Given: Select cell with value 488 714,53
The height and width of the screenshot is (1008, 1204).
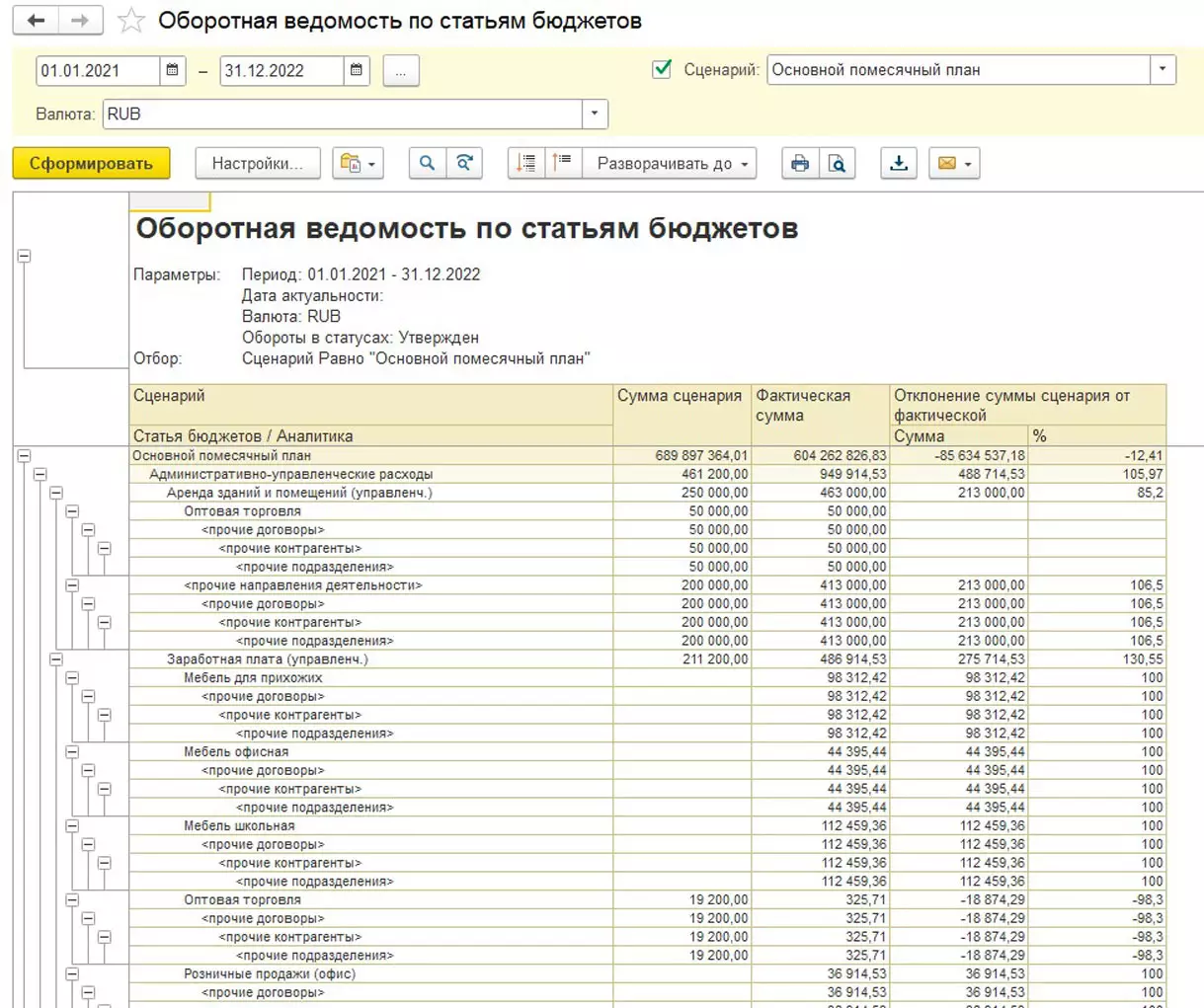Looking at the screenshot, I should coord(959,474).
